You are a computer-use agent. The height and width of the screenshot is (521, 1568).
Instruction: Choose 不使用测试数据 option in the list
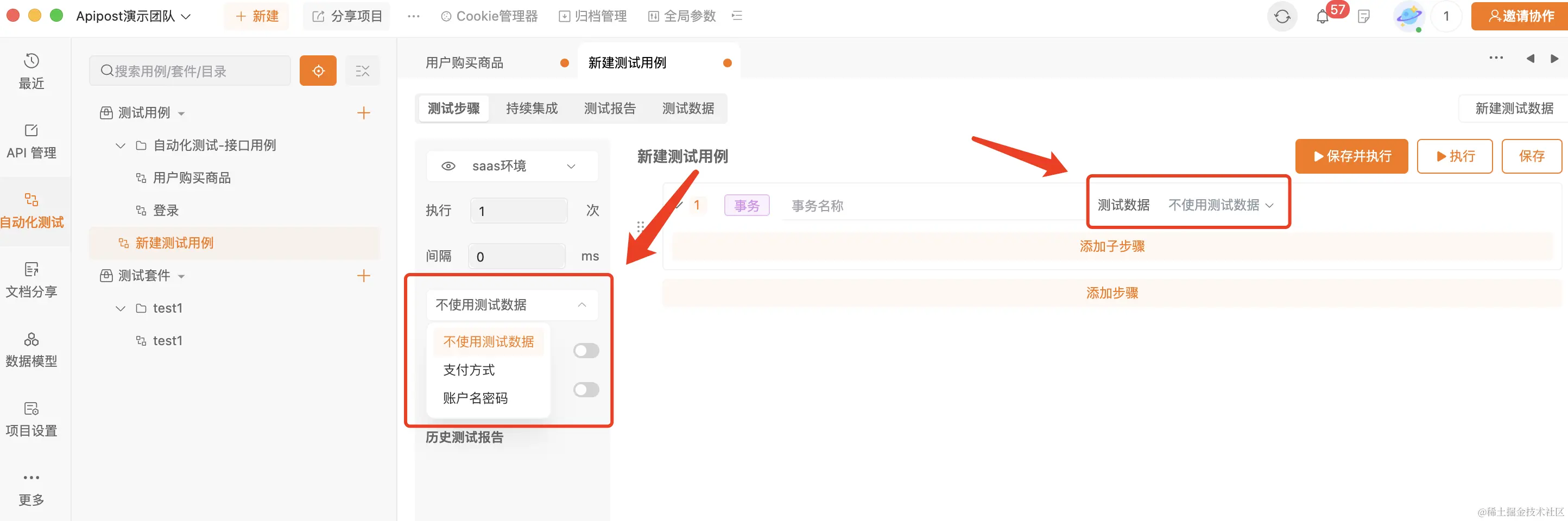pos(488,342)
